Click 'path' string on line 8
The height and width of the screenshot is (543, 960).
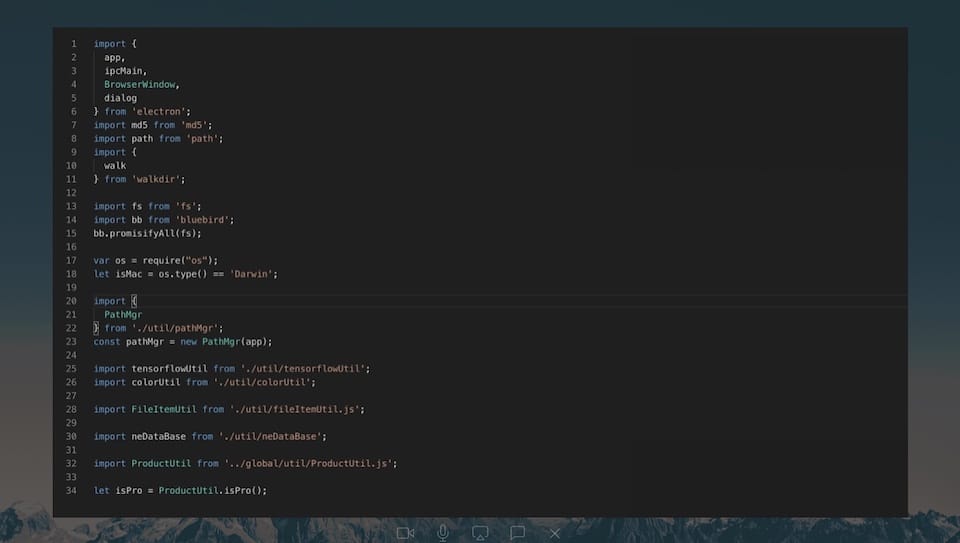point(202,138)
